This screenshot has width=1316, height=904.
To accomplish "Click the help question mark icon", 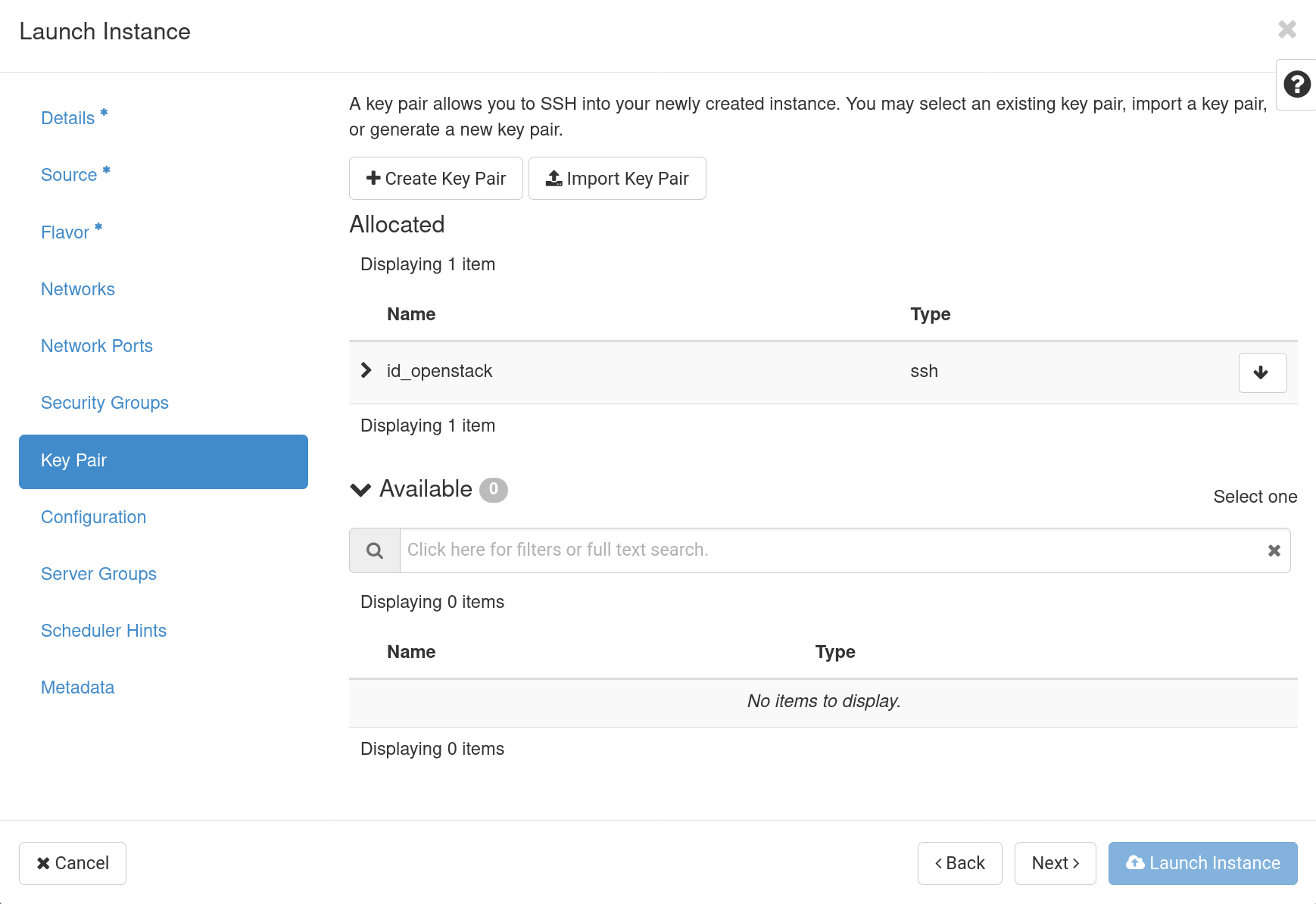I will [1296, 85].
